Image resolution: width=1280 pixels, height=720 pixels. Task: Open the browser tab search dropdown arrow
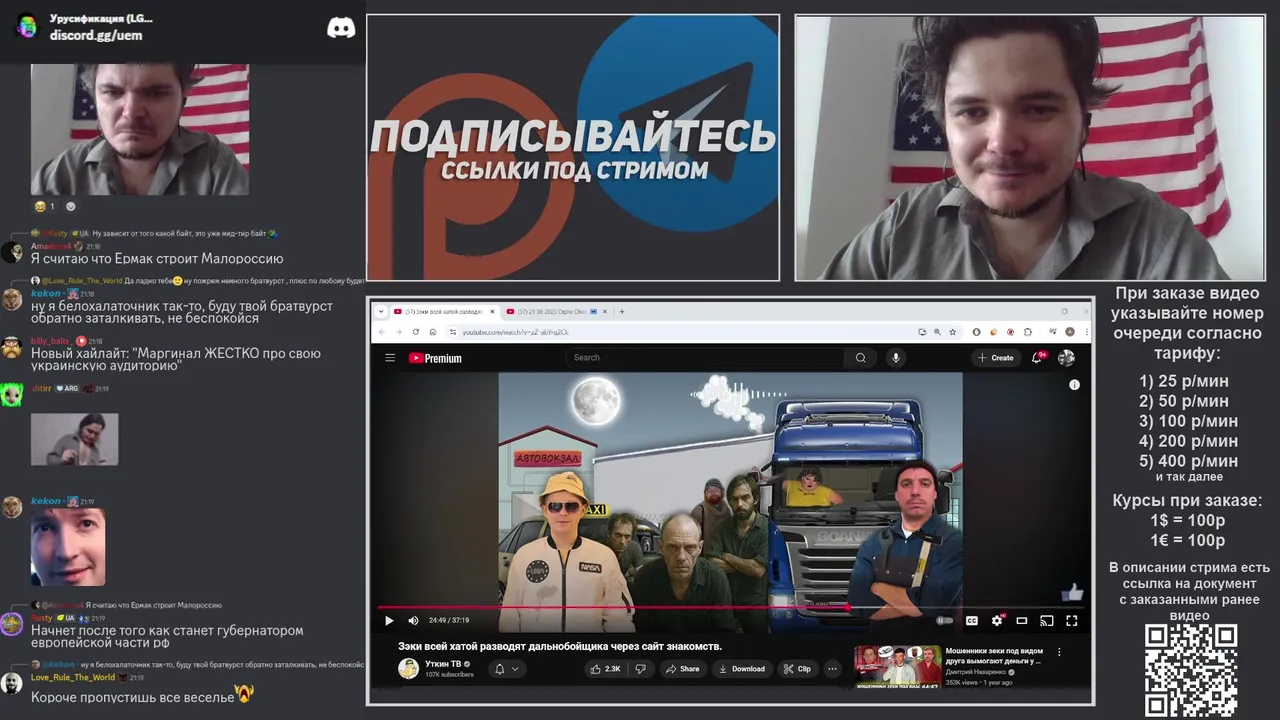coord(380,311)
